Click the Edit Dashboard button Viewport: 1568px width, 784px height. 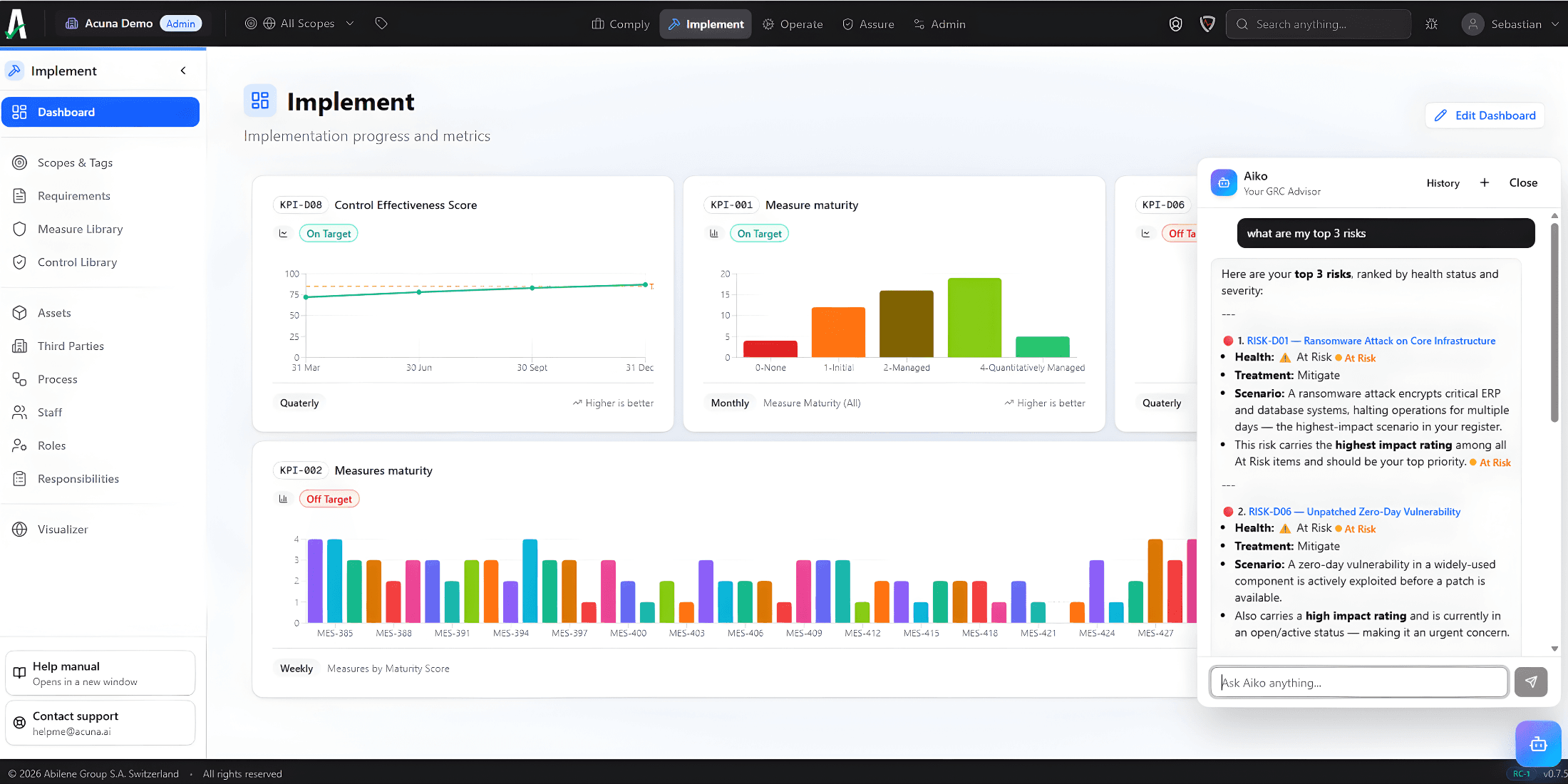pos(1485,115)
